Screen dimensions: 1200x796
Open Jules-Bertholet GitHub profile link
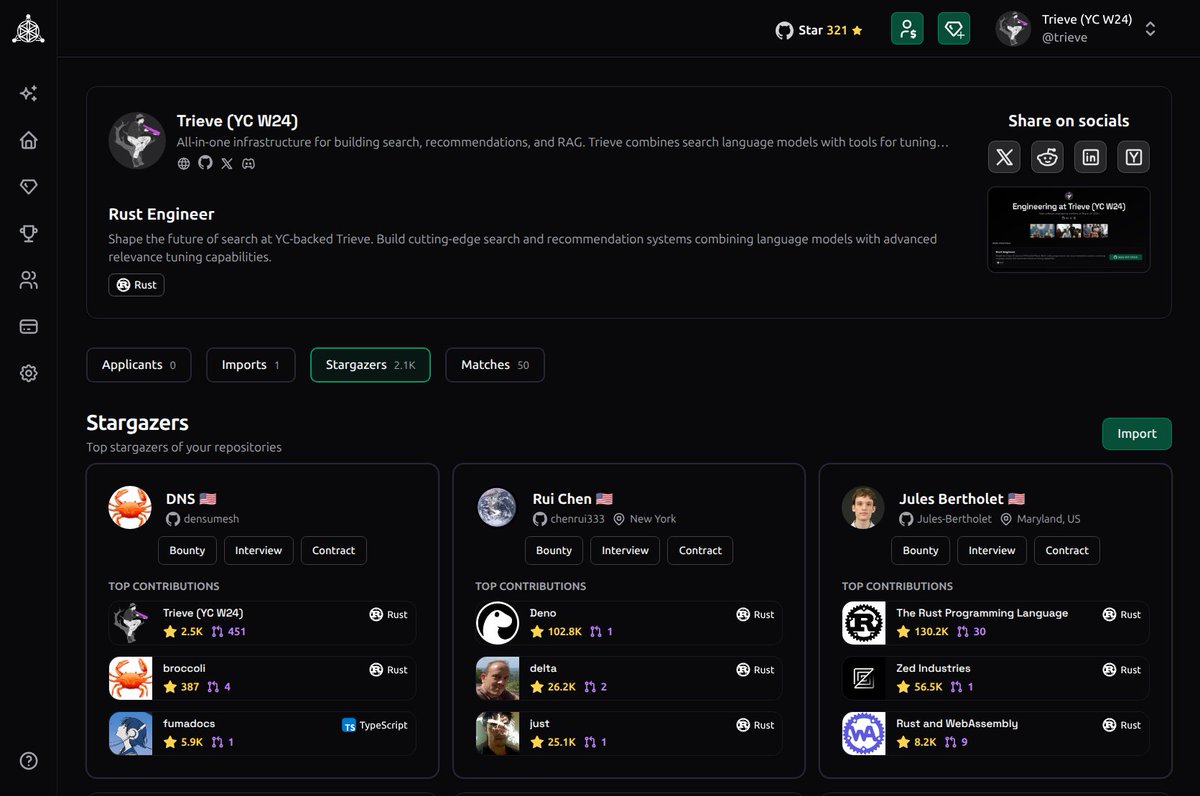[x=946, y=519]
